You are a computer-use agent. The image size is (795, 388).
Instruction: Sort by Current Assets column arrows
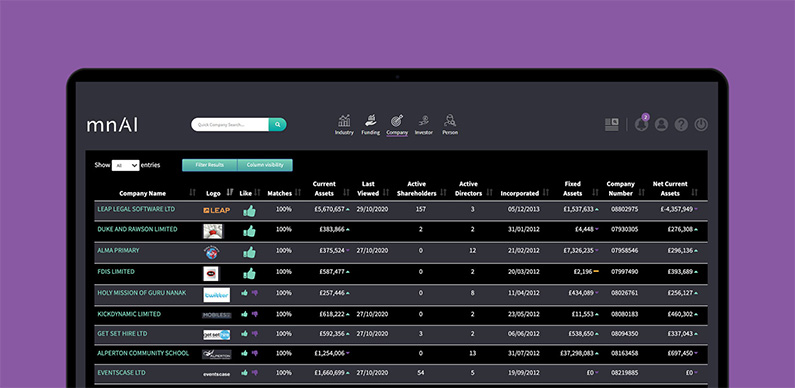point(346,193)
